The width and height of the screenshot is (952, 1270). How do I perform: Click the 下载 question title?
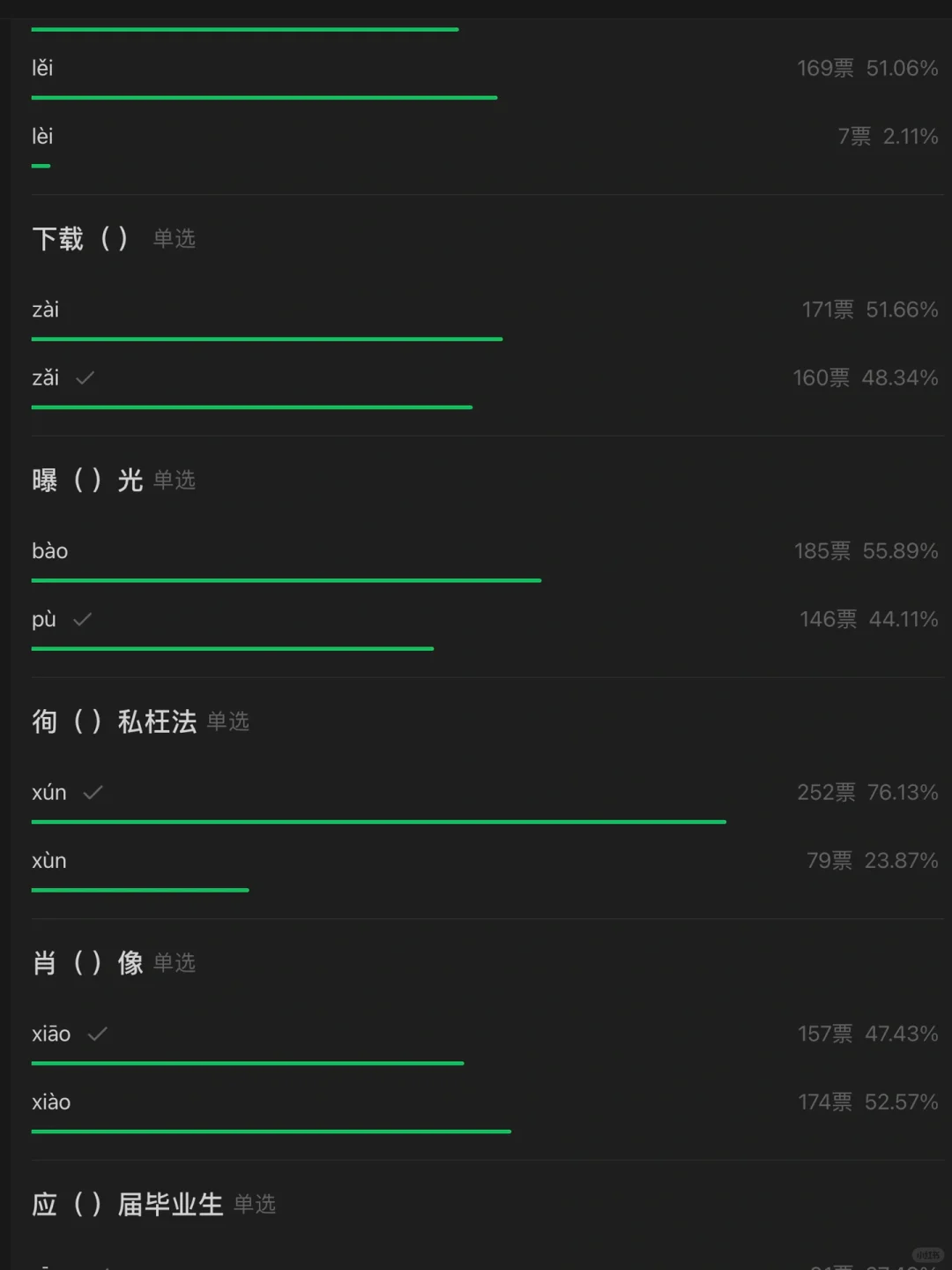80,238
